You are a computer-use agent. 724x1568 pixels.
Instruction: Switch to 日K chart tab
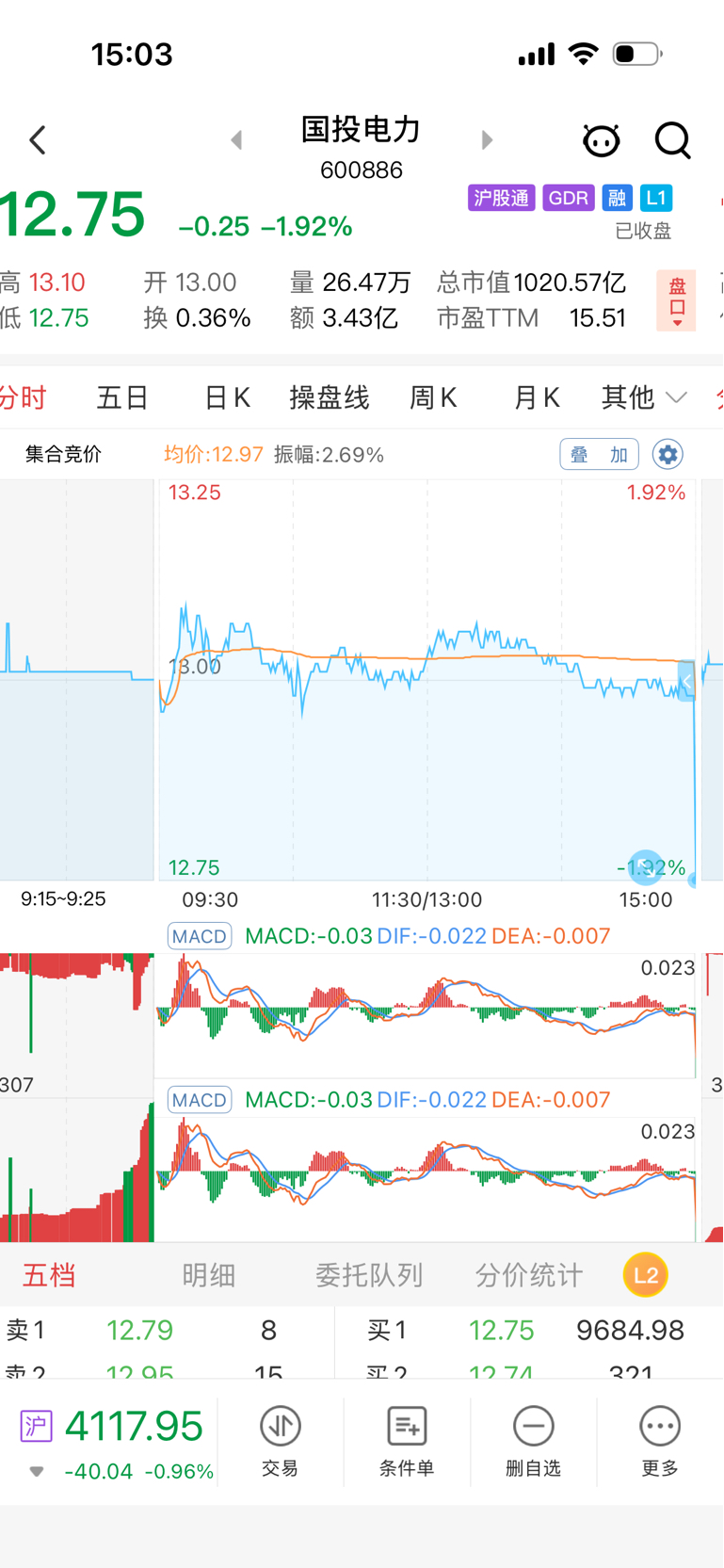(x=228, y=397)
